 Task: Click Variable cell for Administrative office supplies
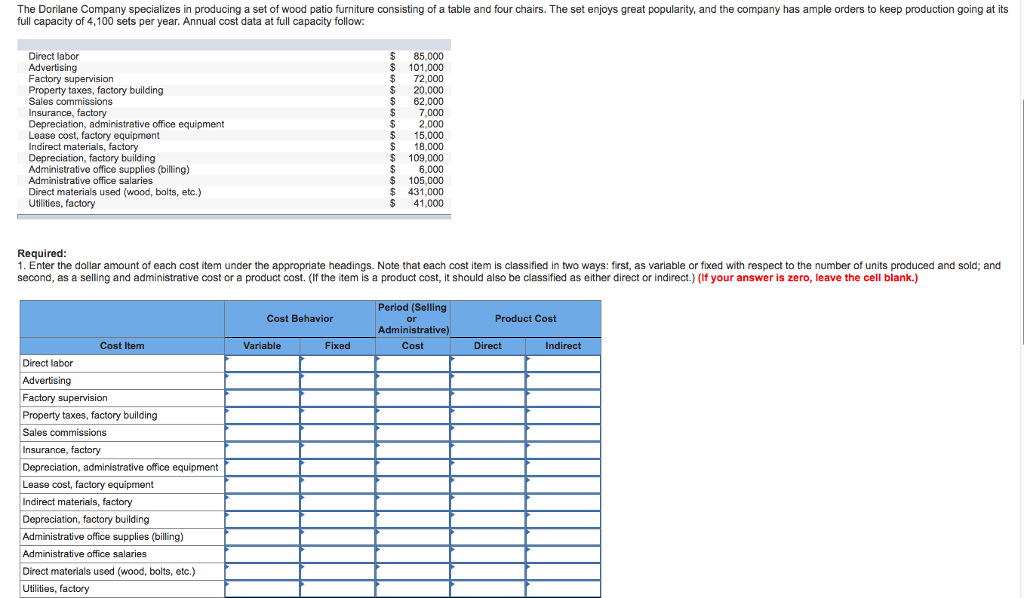[x=263, y=537]
